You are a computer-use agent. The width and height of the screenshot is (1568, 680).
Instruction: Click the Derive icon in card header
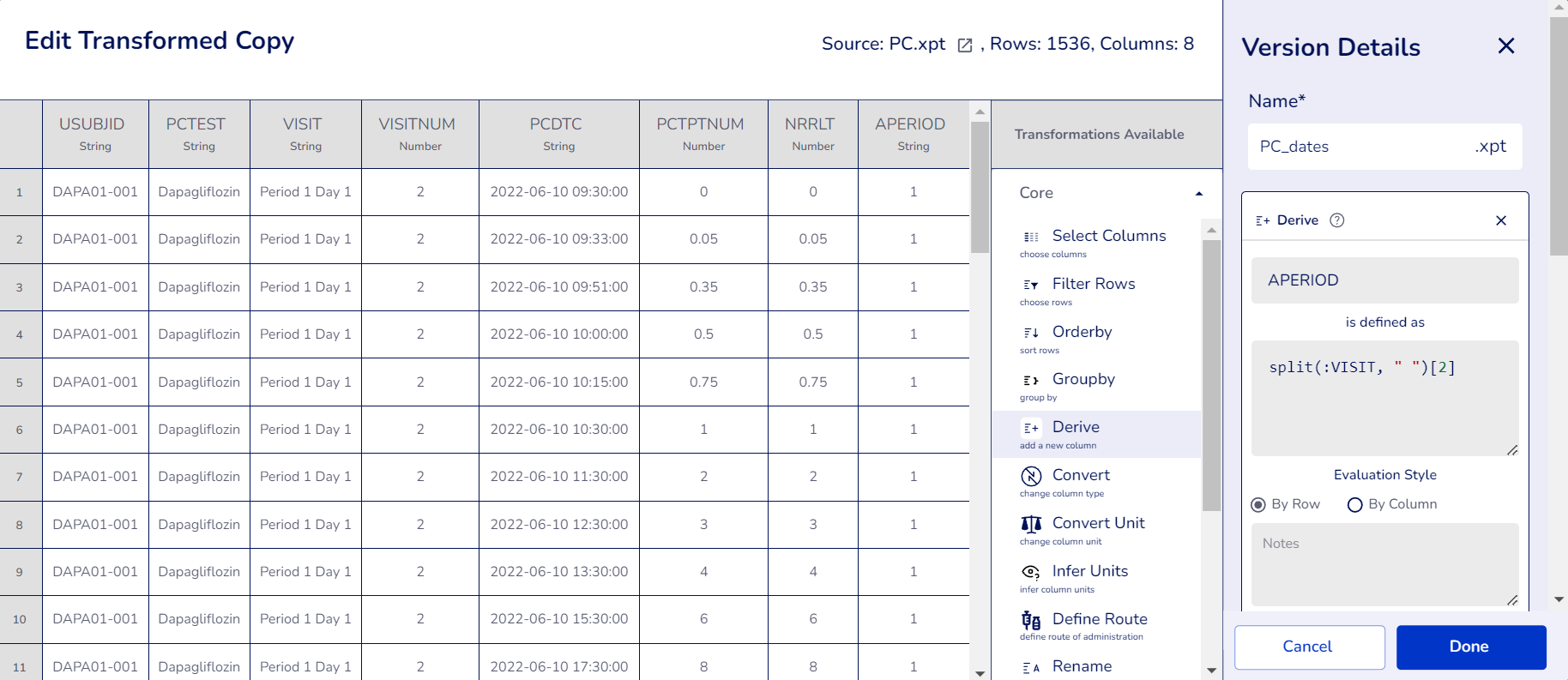coord(1263,220)
